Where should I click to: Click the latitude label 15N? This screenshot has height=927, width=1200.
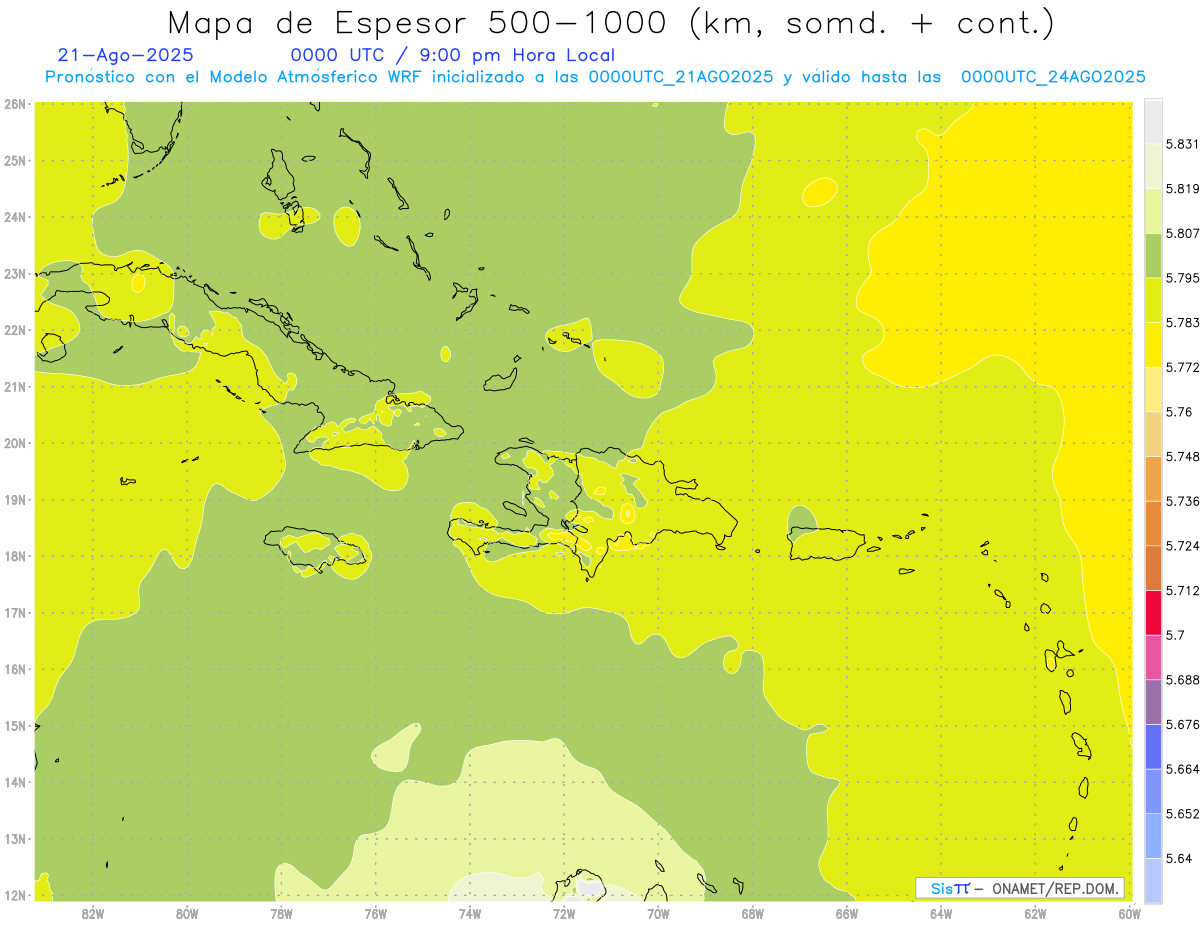[x=15, y=725]
